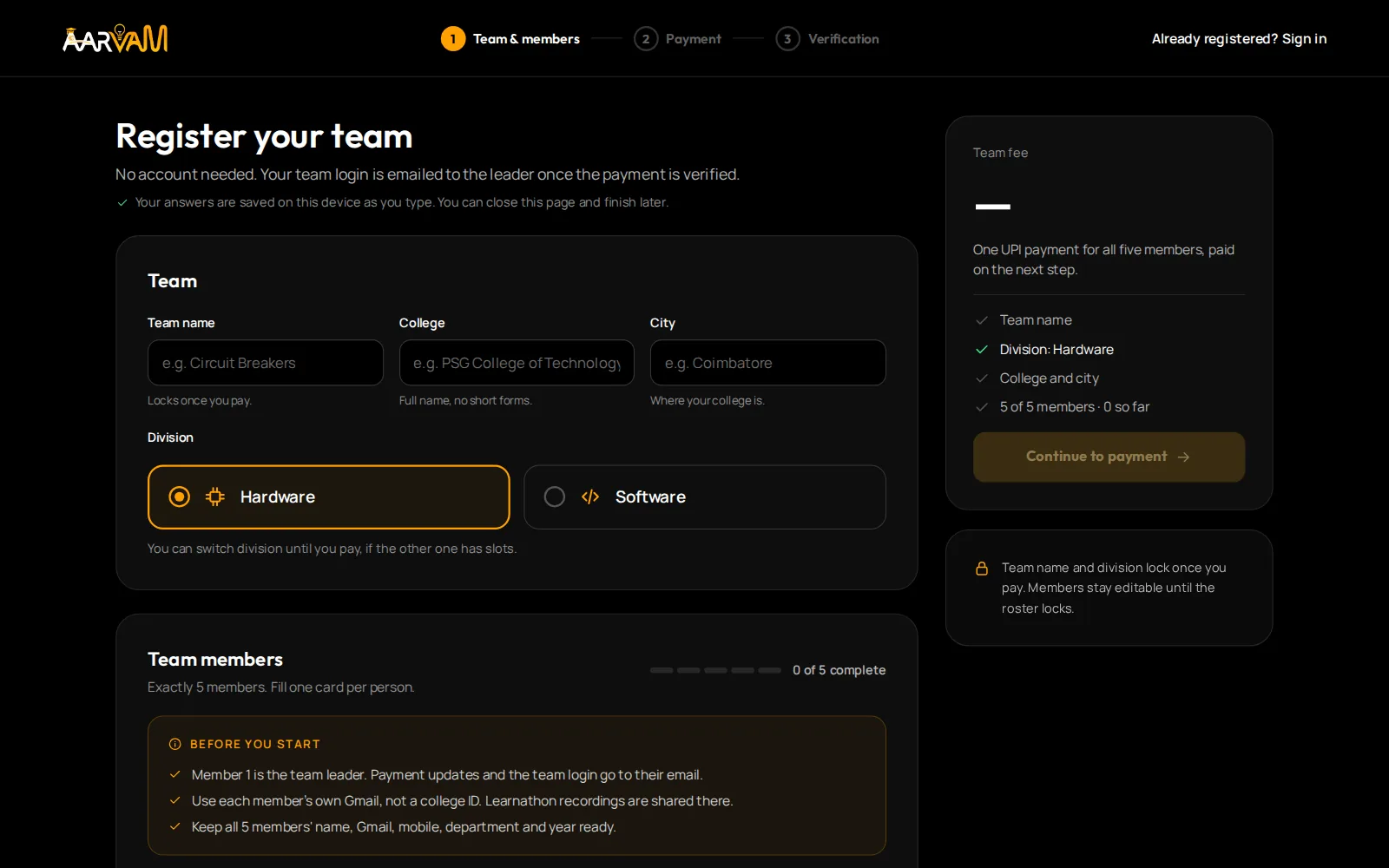
Task: Click the 'Team members' heading
Action: [215, 660]
